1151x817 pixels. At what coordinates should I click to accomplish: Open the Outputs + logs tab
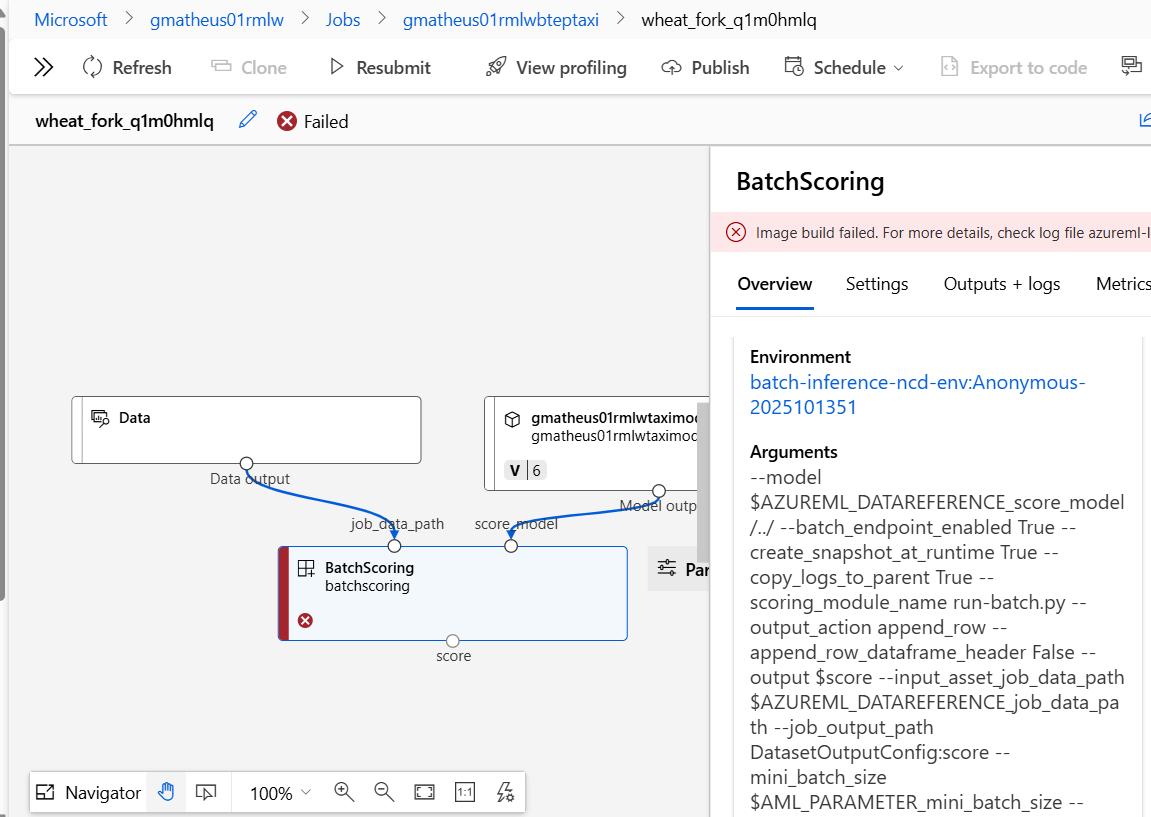[x=1001, y=284]
